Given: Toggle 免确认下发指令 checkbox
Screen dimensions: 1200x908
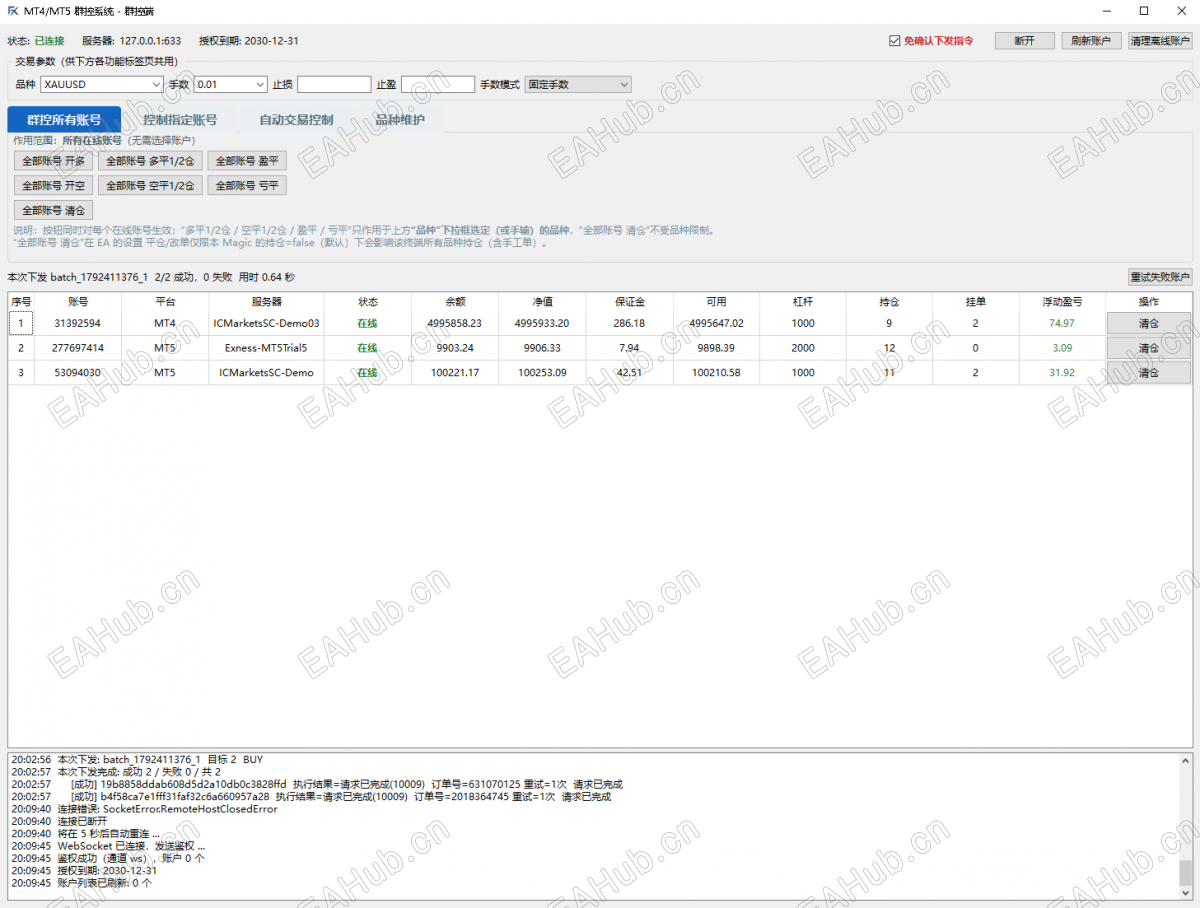Looking at the screenshot, I should pos(895,41).
